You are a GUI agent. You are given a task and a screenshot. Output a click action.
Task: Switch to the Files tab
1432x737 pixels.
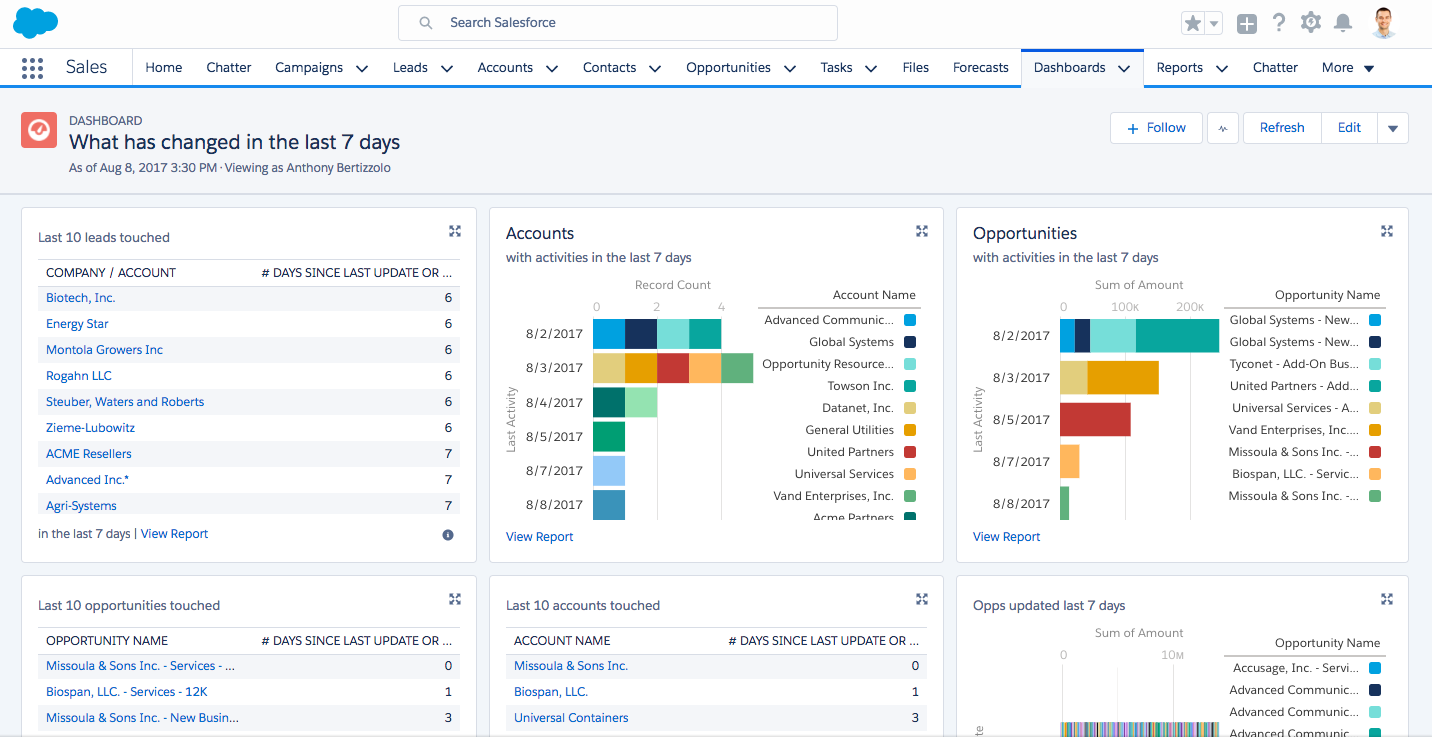(915, 68)
